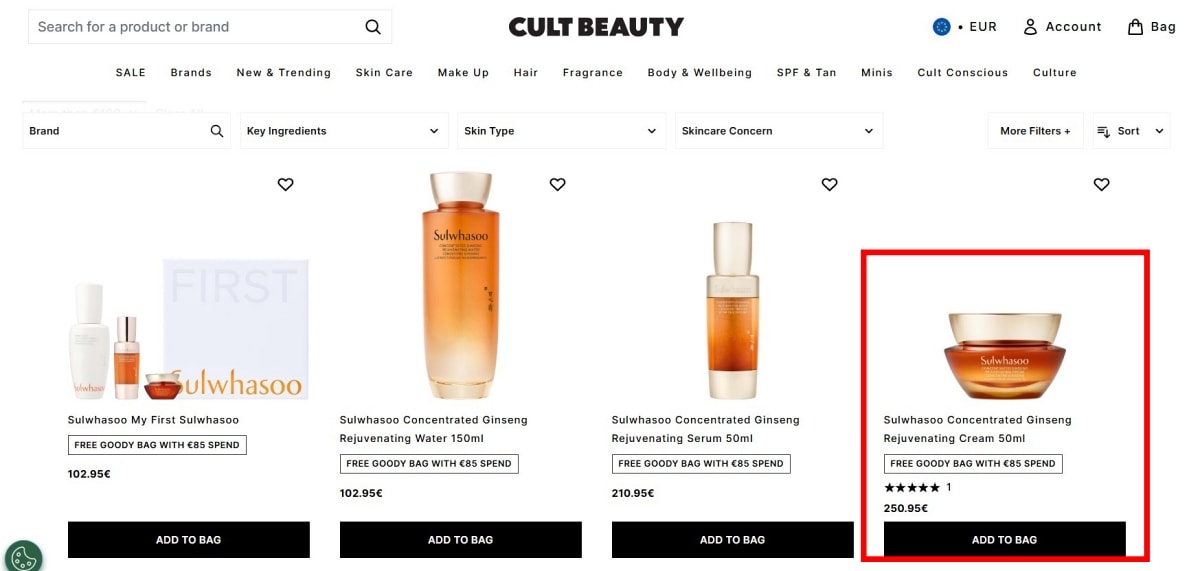The image size is (1200, 571).
Task: Open the shopping Bag icon
Action: click(x=1135, y=27)
